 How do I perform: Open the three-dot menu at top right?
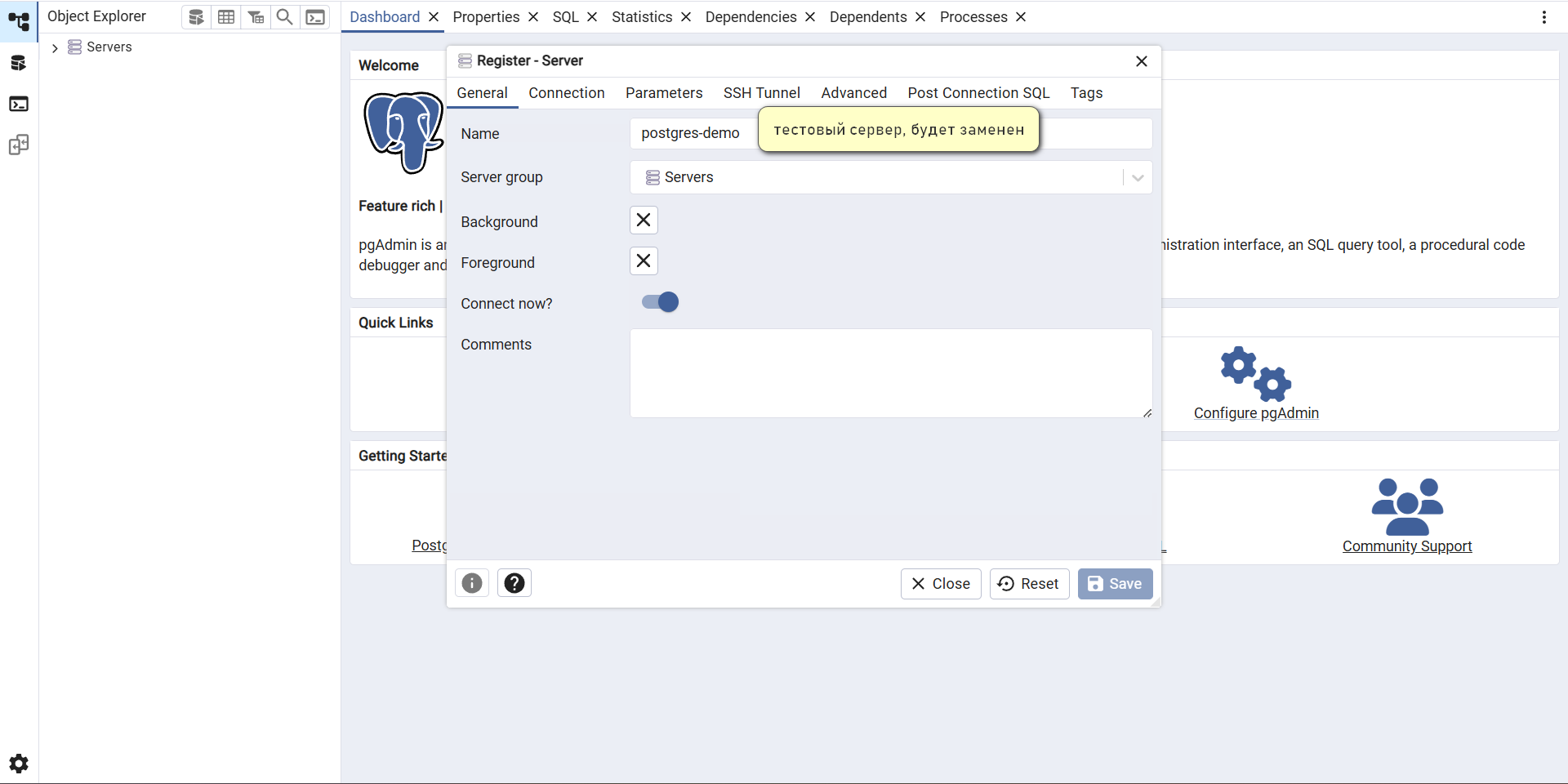[x=1544, y=17]
